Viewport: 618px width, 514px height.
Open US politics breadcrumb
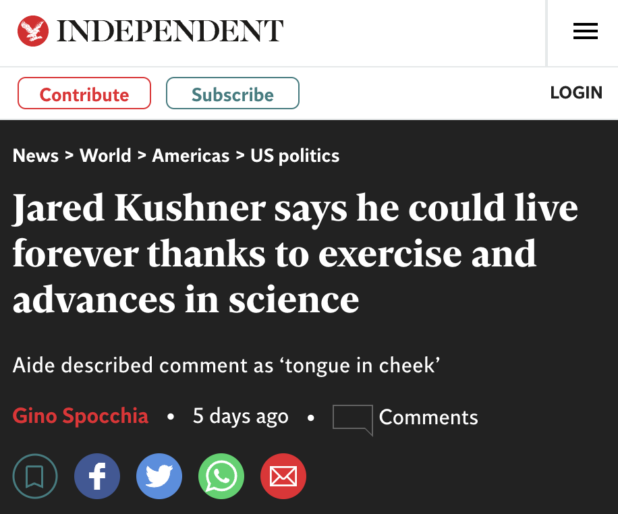[294, 156]
